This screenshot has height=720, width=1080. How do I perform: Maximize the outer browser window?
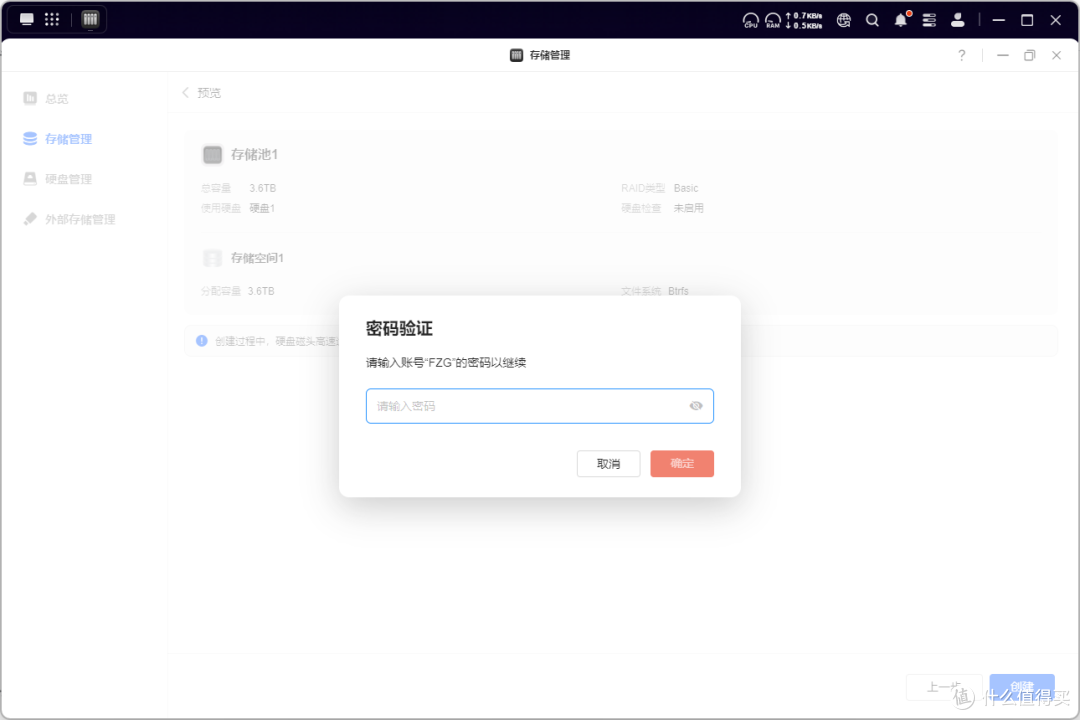(1027, 20)
